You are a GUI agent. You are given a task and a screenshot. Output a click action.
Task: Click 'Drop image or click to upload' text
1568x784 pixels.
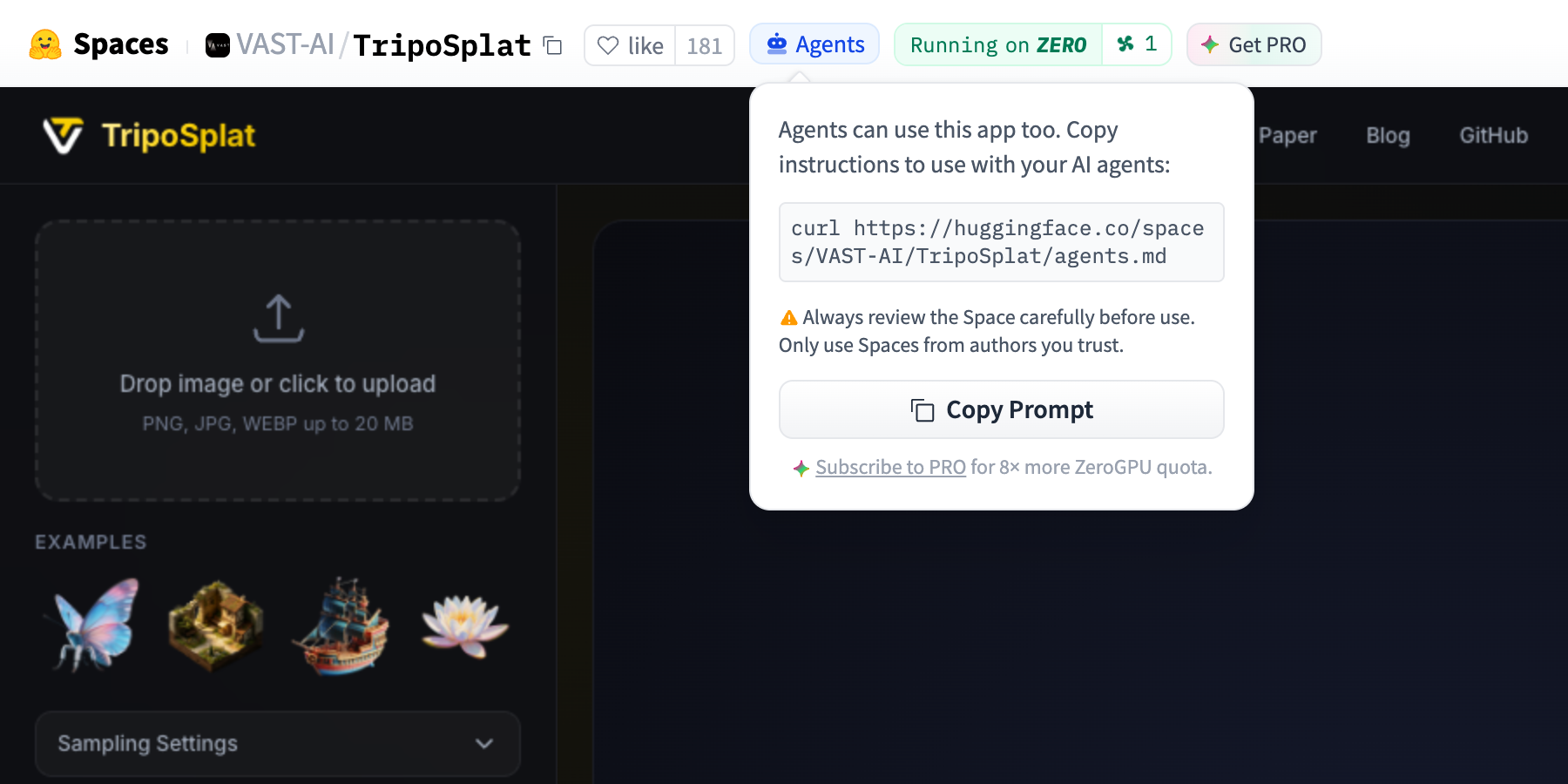point(278,384)
